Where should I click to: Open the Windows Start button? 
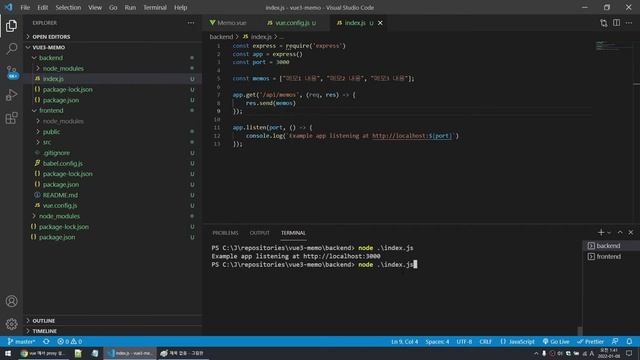point(8,353)
